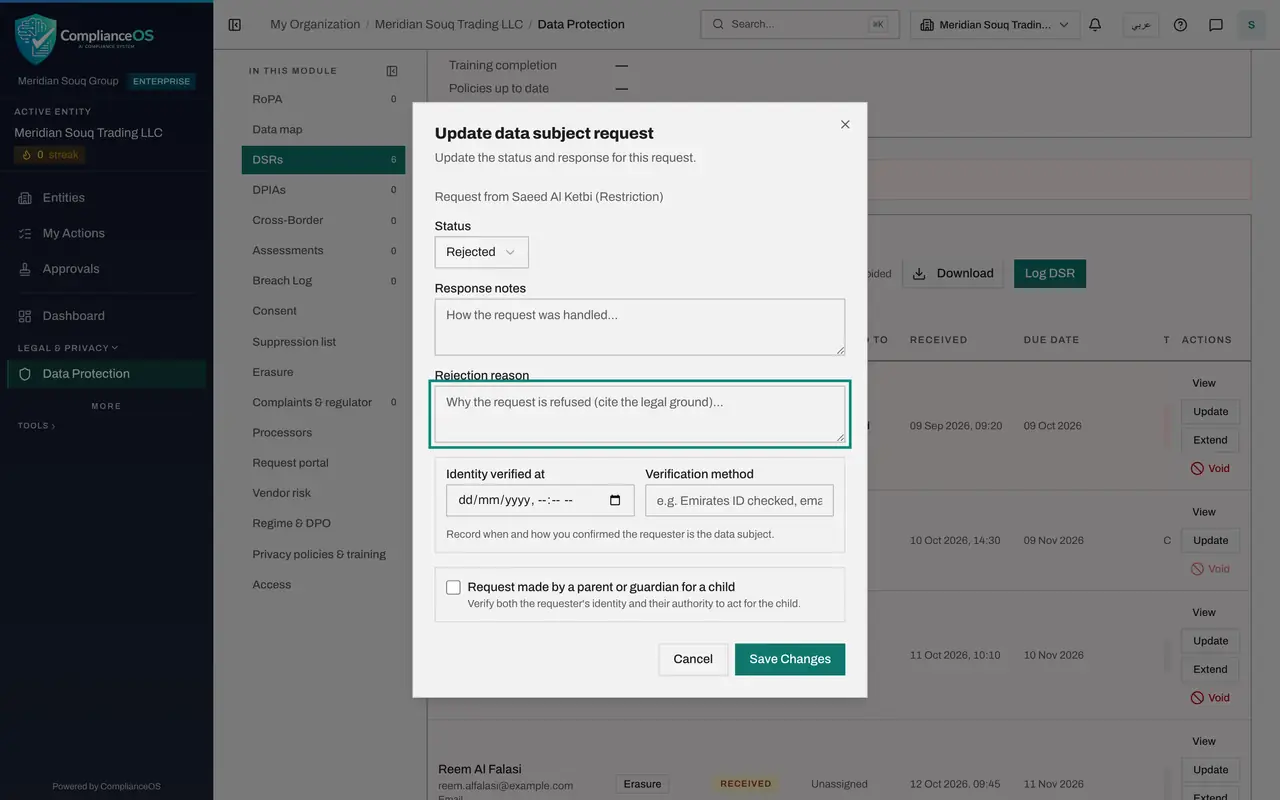Image resolution: width=1280 pixels, height=800 pixels.
Task: Collapse the In This Module panel icon
Action: pyautogui.click(x=392, y=71)
